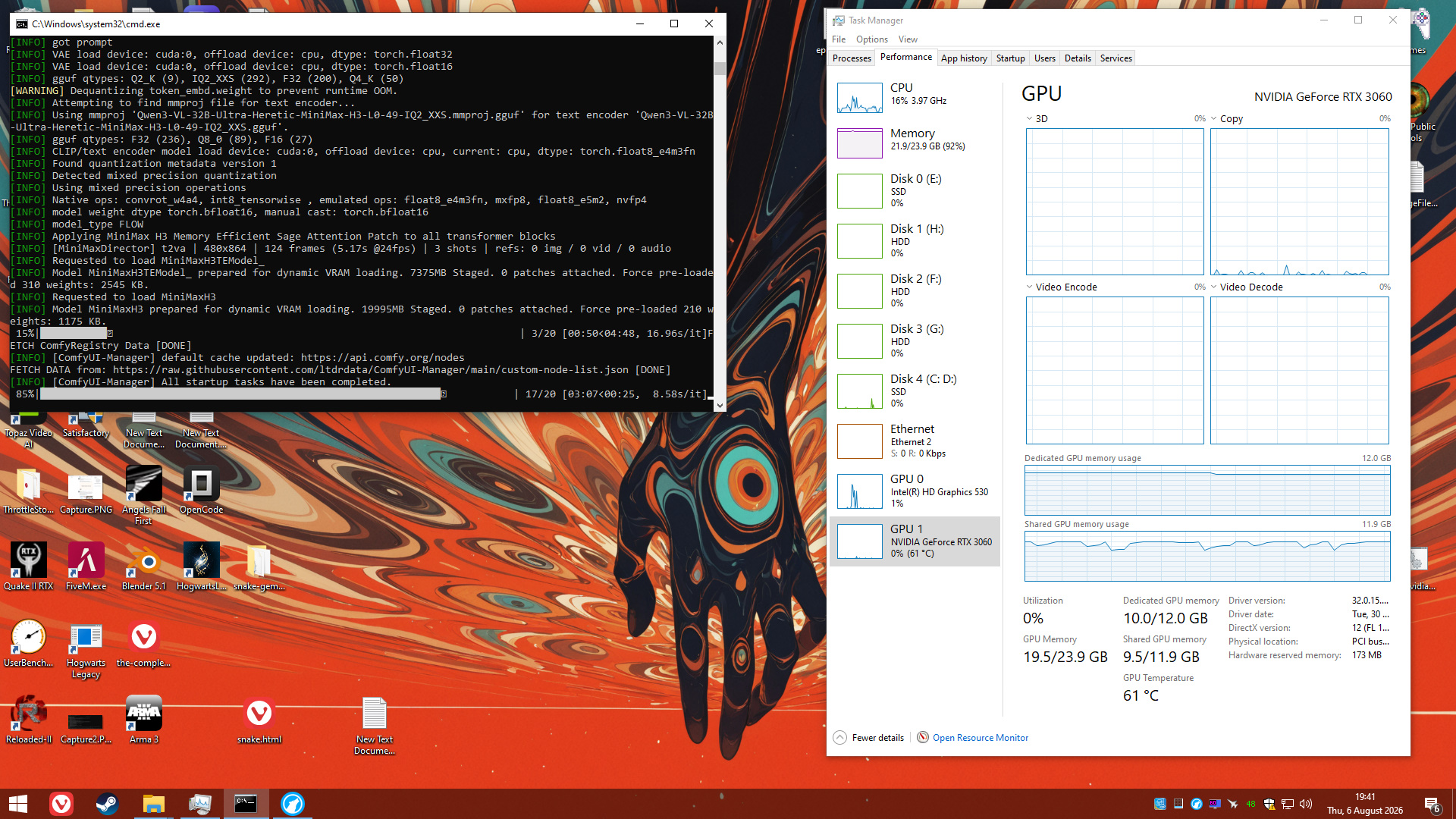
Task: Collapse Task Manager with Fewer details
Action: point(868,738)
